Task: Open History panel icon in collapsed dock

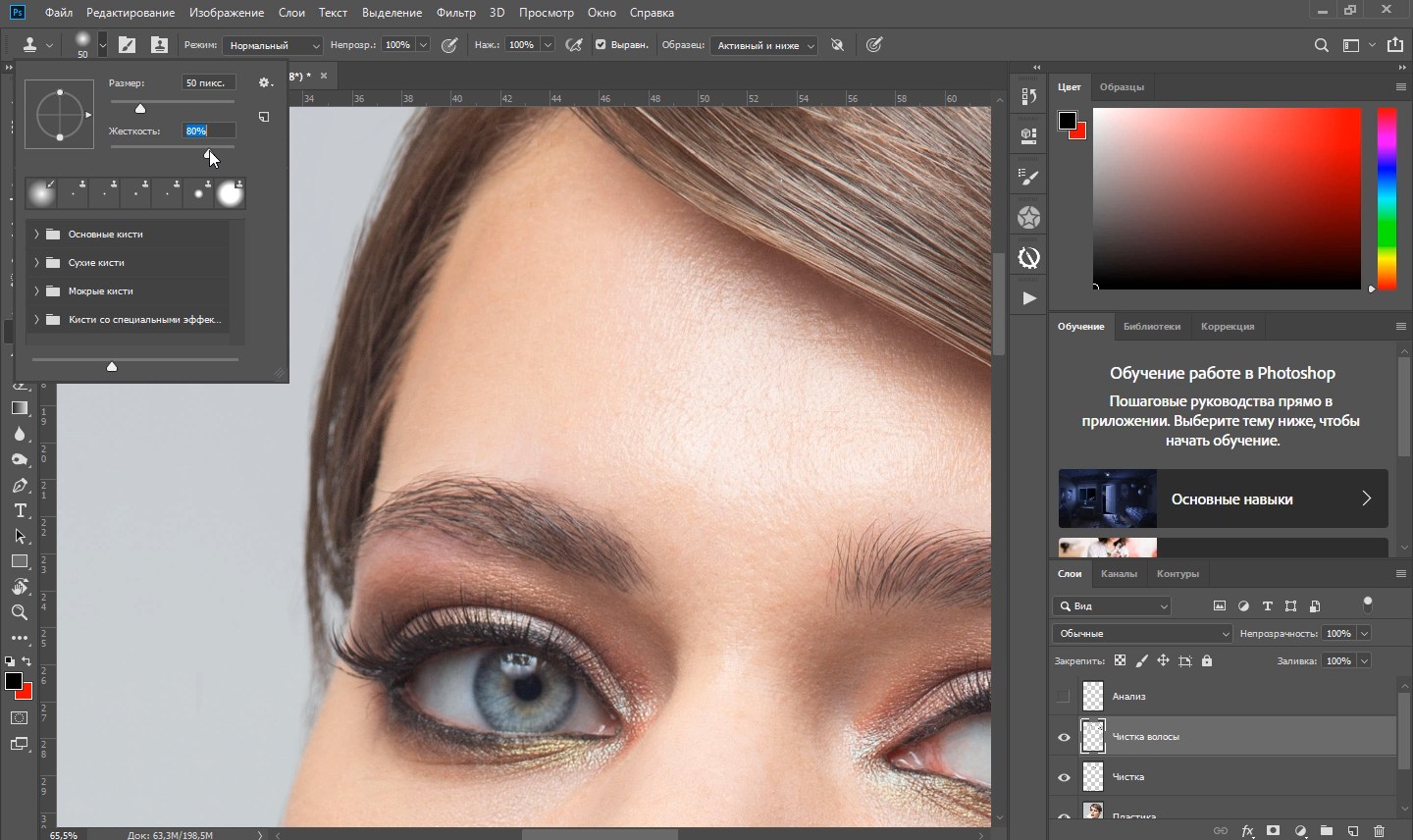Action: 1029,96
